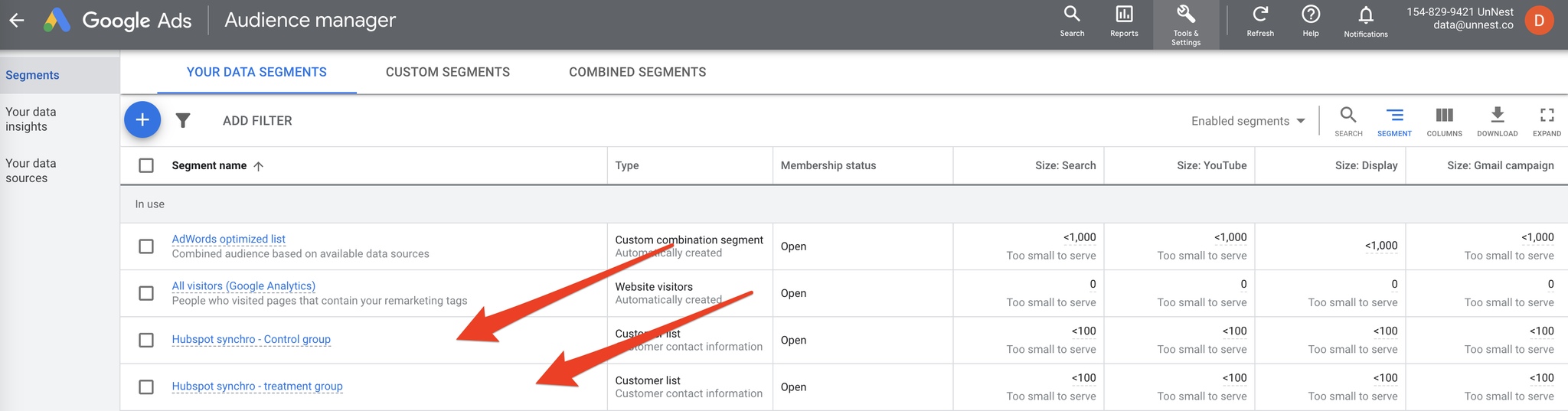This screenshot has height=411, width=1568.
Task: Click the Type column header
Action: coord(627,165)
